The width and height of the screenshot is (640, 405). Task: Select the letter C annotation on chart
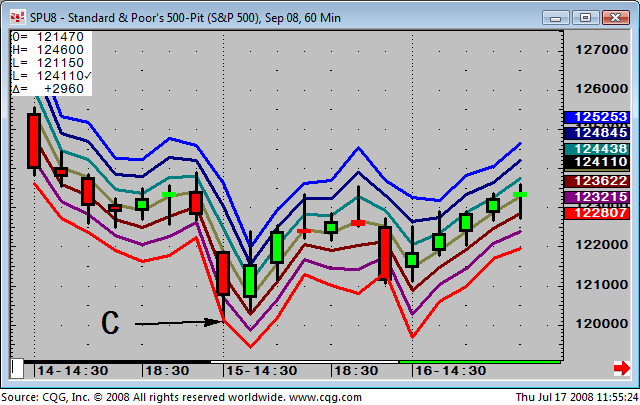point(111,323)
